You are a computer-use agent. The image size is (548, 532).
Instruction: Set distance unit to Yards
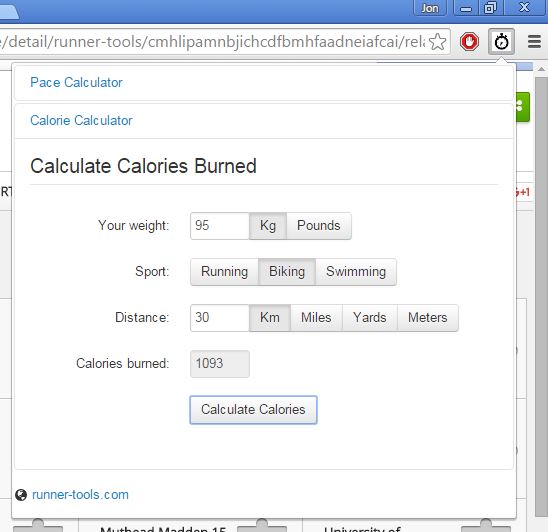370,318
